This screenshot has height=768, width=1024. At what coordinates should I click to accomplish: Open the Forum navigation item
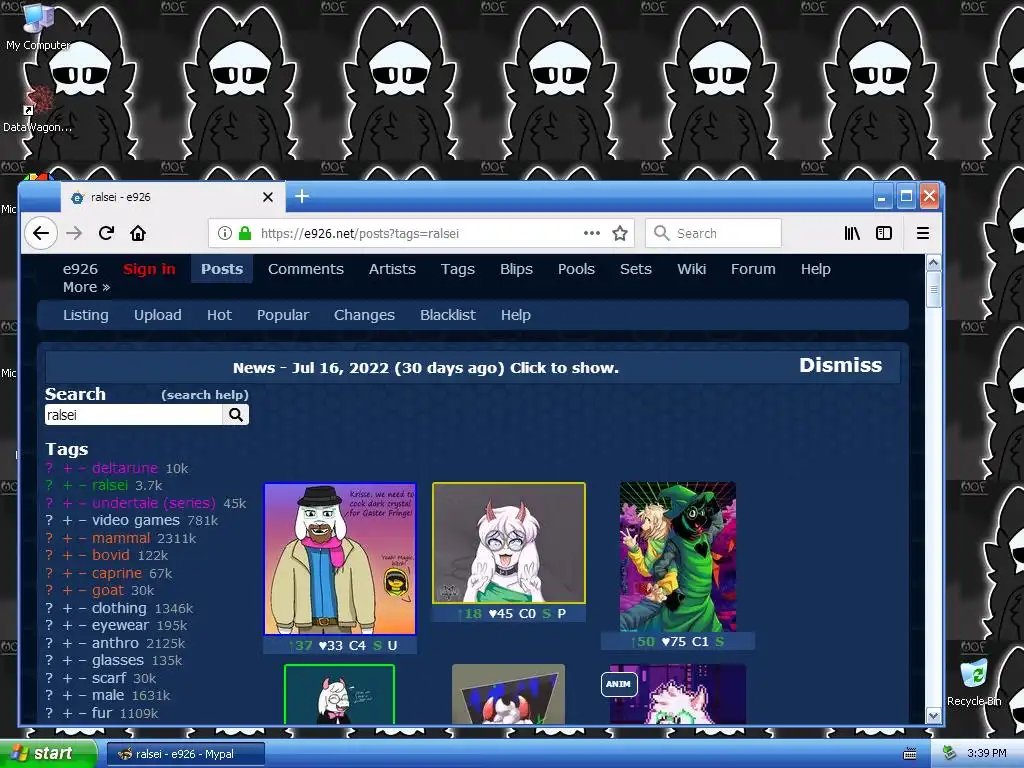click(753, 269)
